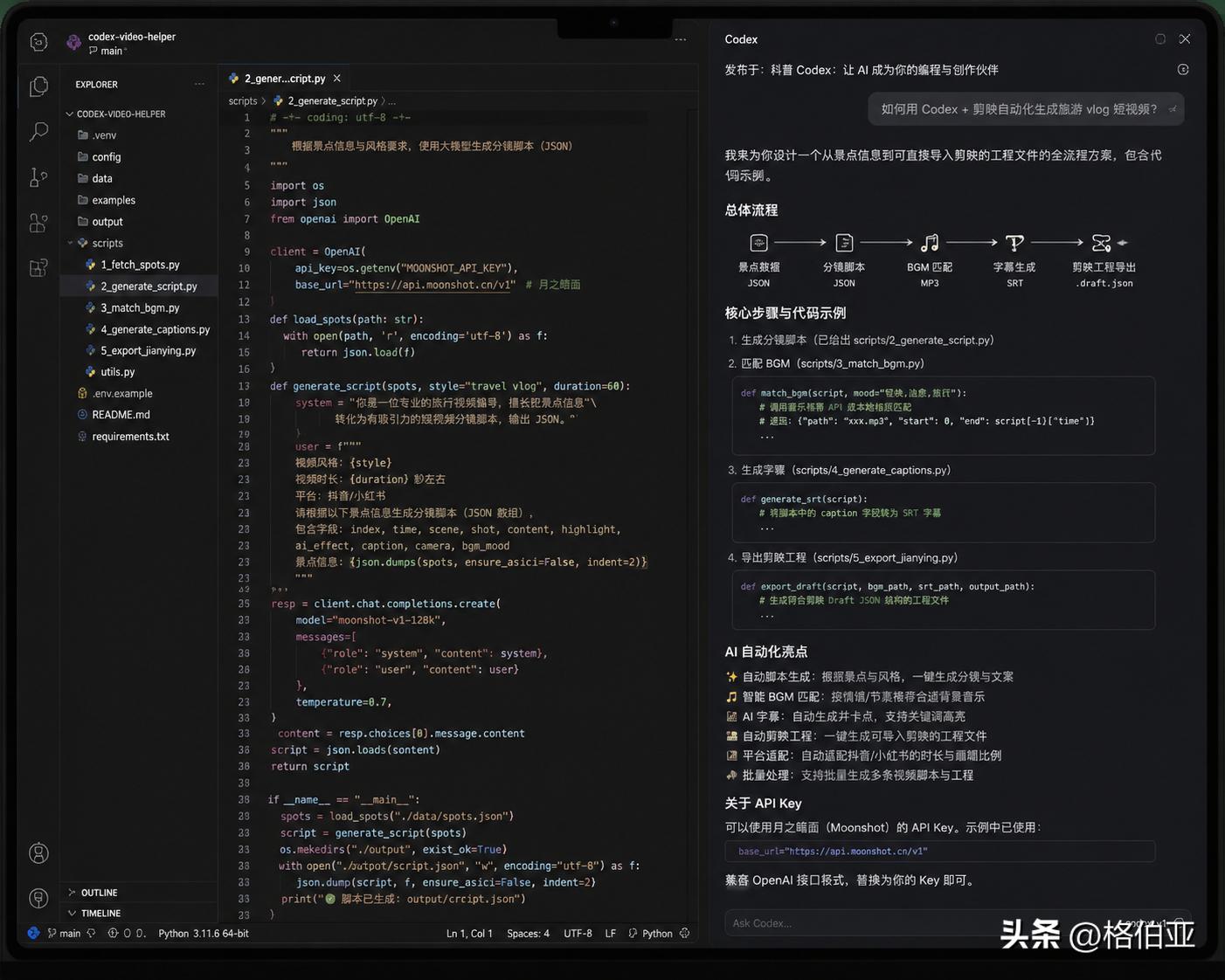The height and width of the screenshot is (980, 1225).
Task: Click the app logo icon above the Explorer icon
Action: coord(38,42)
